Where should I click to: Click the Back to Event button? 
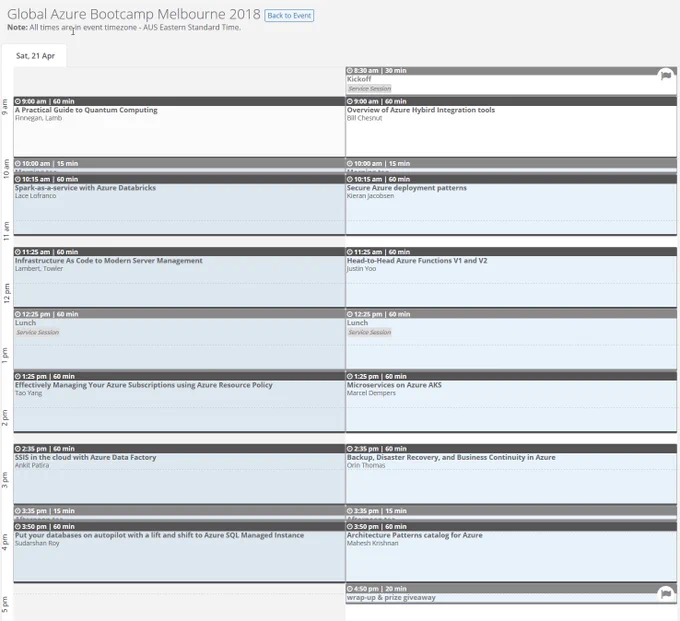coord(289,16)
